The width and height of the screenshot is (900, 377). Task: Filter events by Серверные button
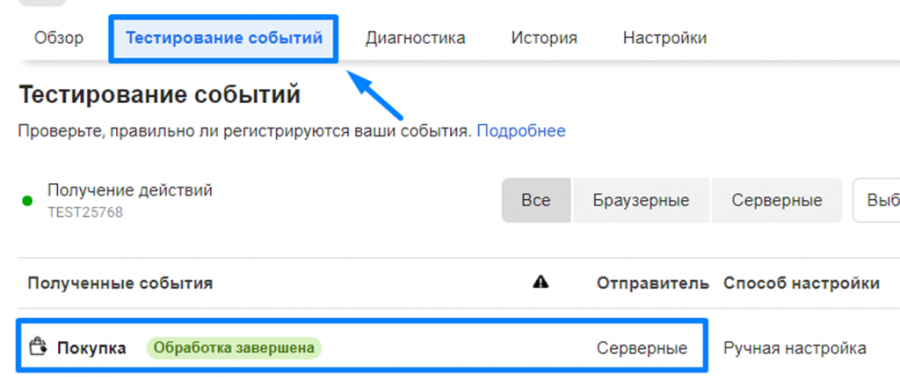click(x=777, y=200)
